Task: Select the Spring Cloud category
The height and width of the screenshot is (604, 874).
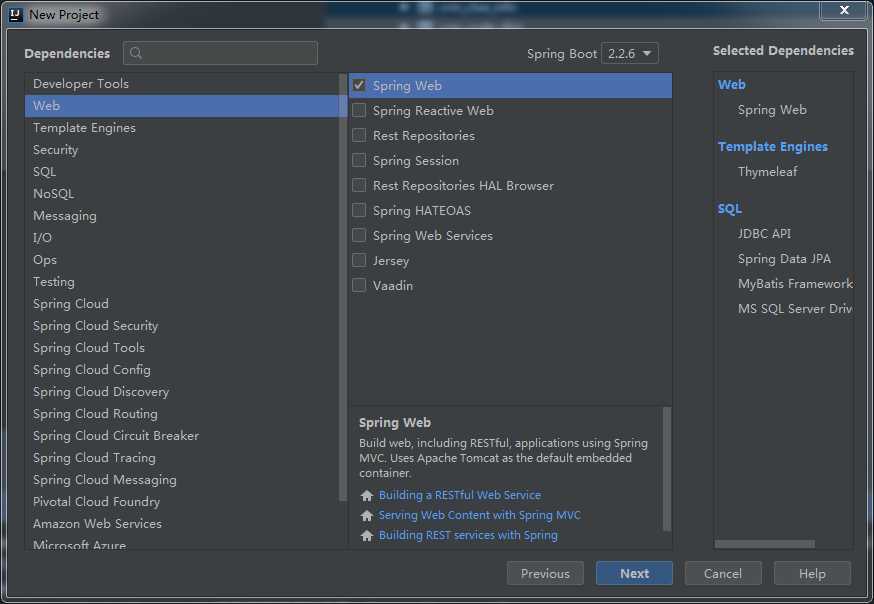Action: (182, 304)
